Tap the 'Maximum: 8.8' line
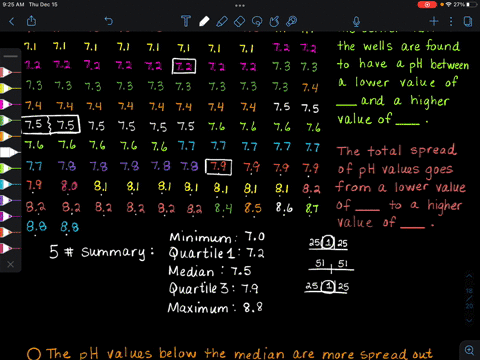Screen dimensions: 480x360 pyautogui.click(x=215, y=307)
